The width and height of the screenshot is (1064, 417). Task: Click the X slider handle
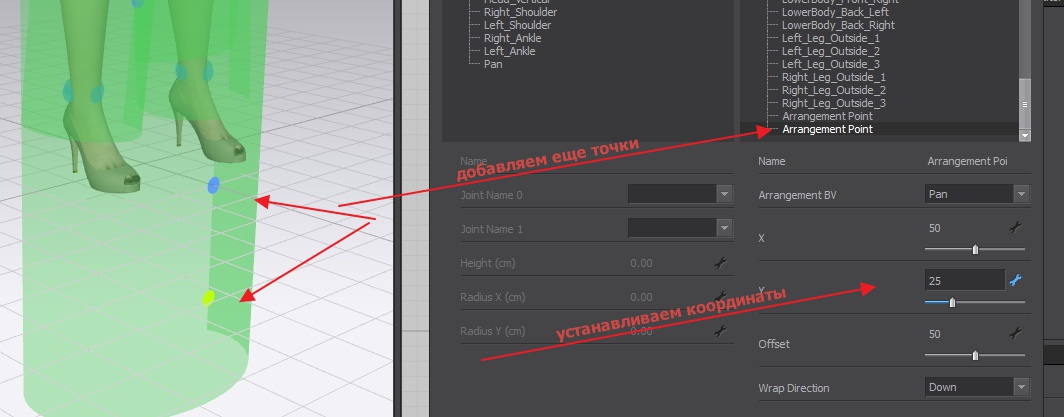(x=975, y=250)
